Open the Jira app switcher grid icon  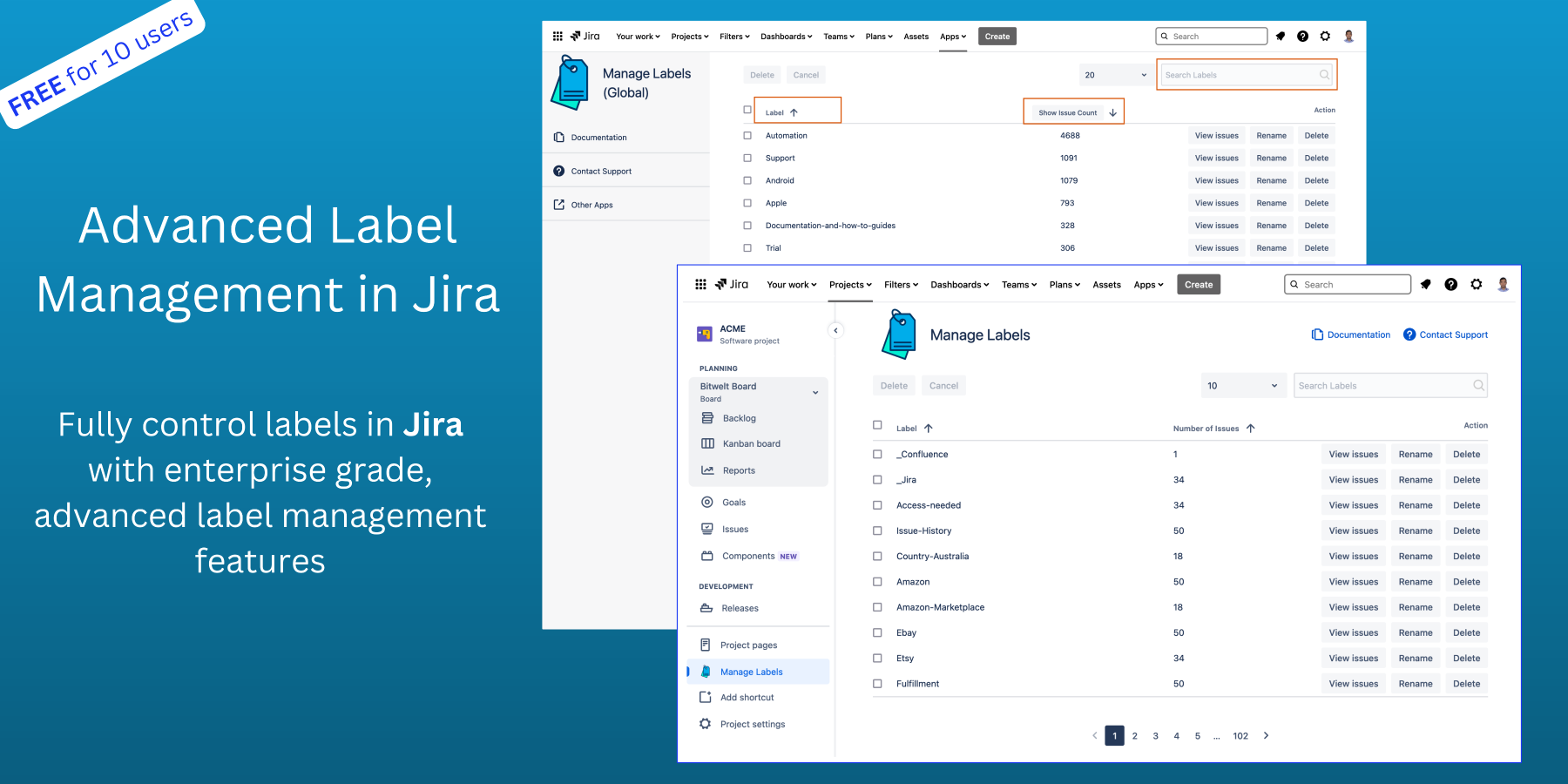coord(700,284)
